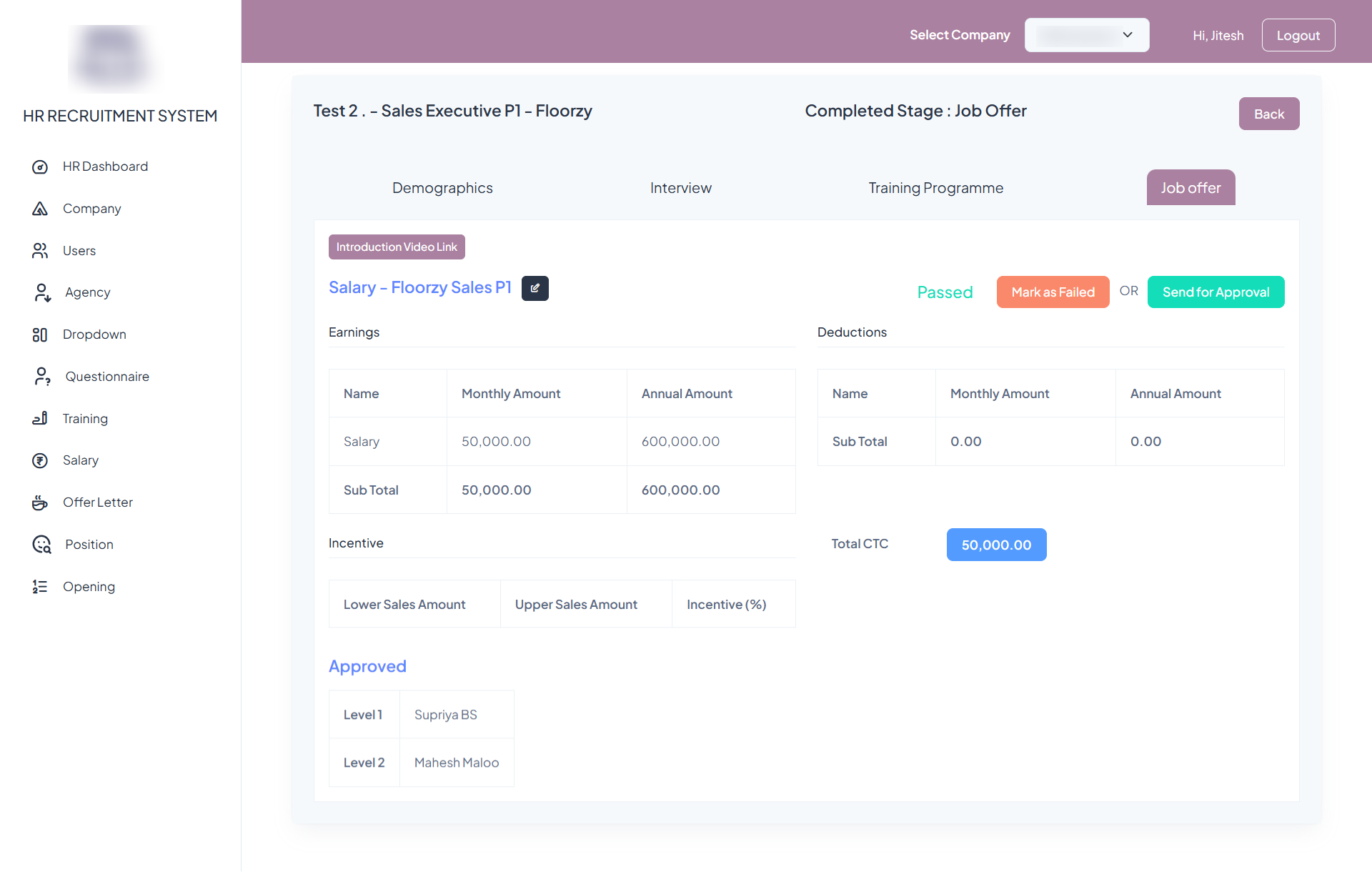The width and height of the screenshot is (1372, 872).
Task: Click the Back button
Action: [1269, 114]
